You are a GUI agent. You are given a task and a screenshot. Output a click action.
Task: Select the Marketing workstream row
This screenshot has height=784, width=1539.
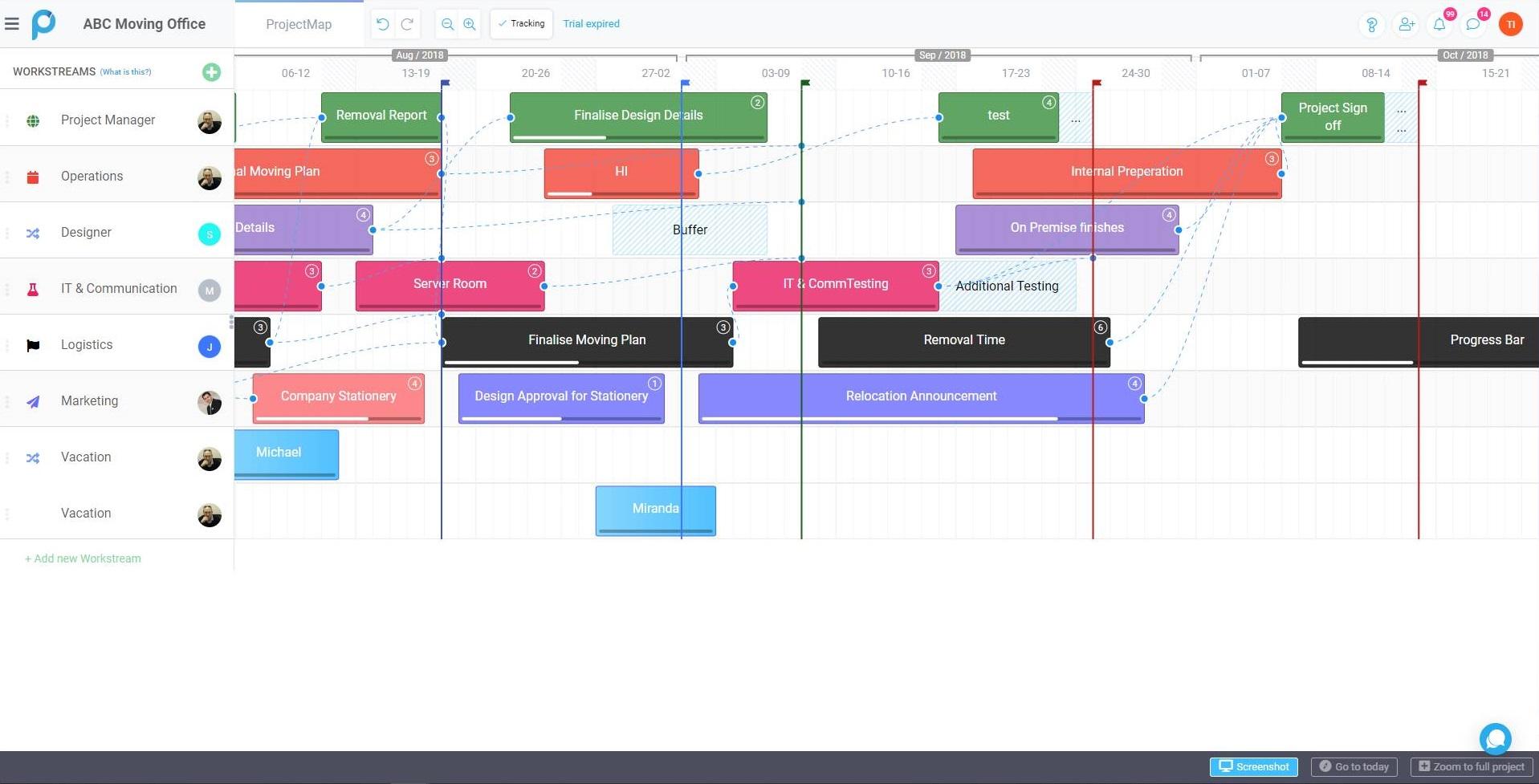(x=90, y=400)
